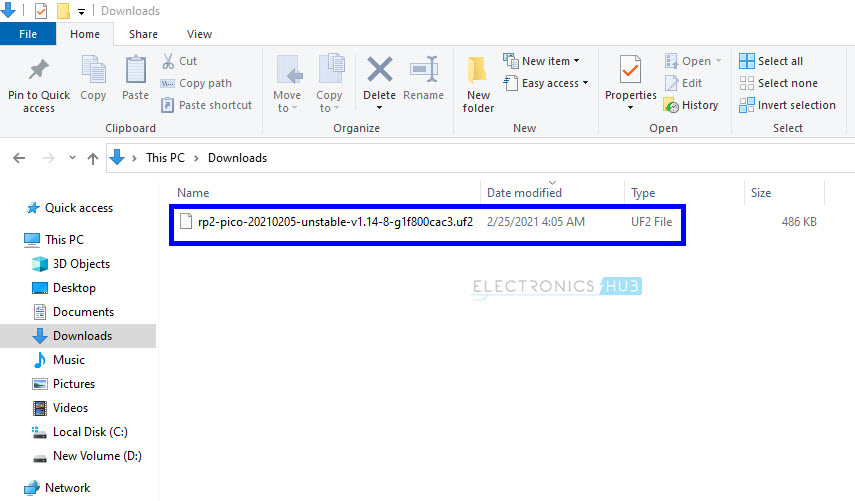Click Select all in the Select group
The width and height of the screenshot is (855, 501).
click(771, 61)
